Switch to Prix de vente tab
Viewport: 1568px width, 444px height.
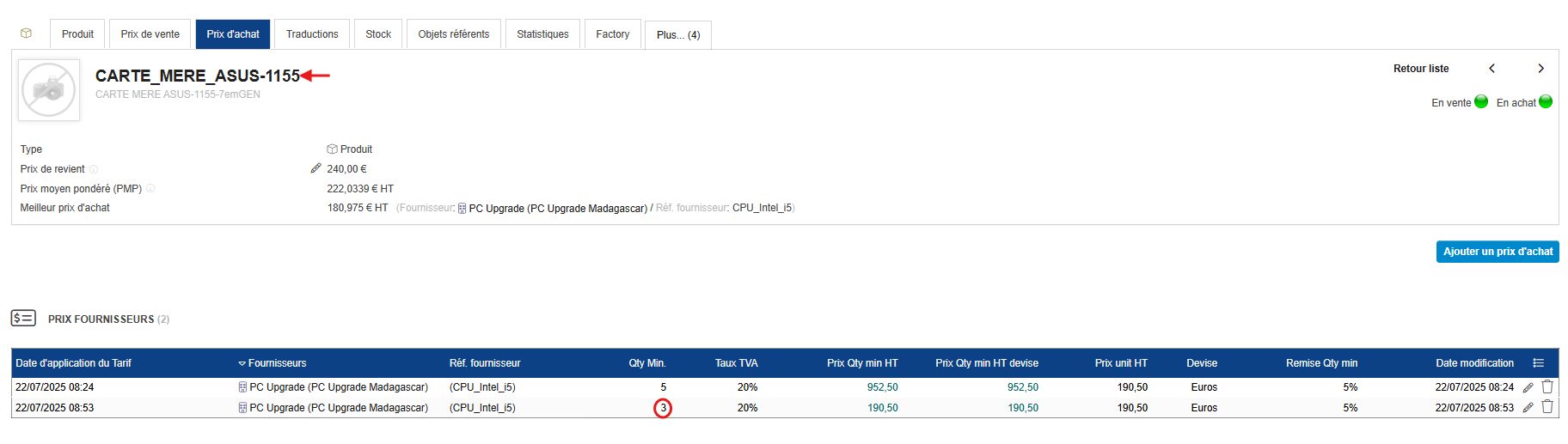(150, 34)
